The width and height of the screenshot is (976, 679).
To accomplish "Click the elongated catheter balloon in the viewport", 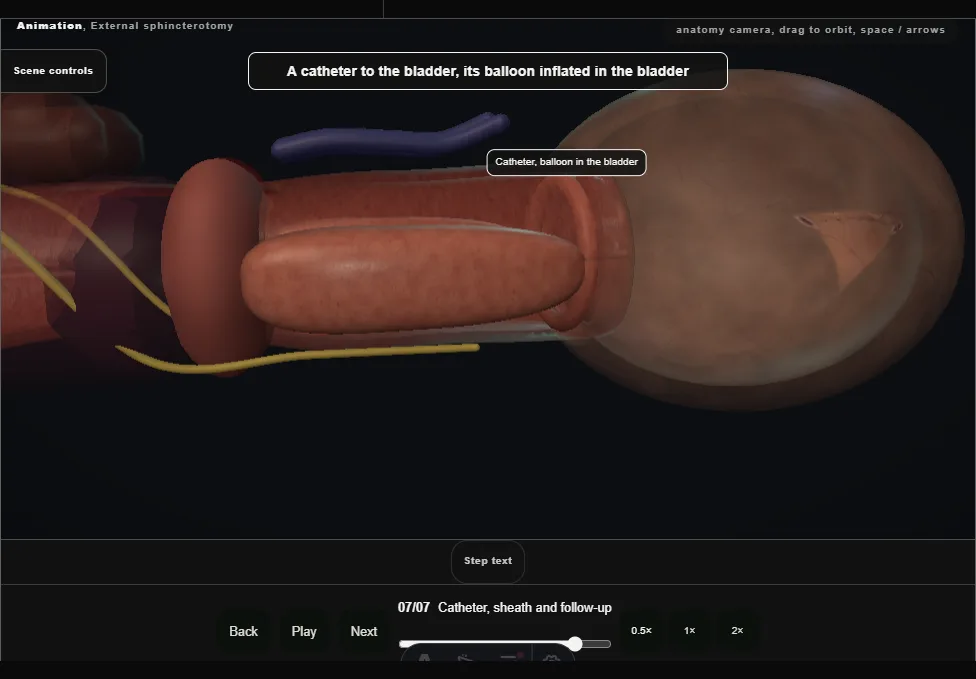I will pos(411,279).
